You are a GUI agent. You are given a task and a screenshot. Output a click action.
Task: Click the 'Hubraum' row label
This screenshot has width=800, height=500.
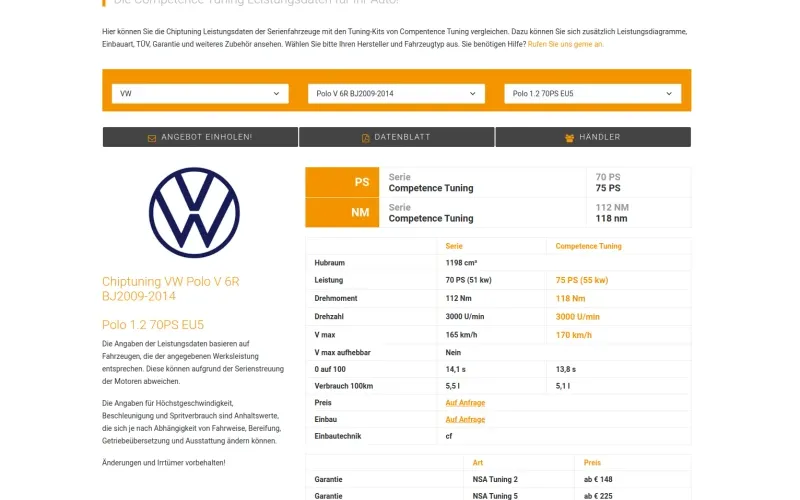[x=329, y=263]
